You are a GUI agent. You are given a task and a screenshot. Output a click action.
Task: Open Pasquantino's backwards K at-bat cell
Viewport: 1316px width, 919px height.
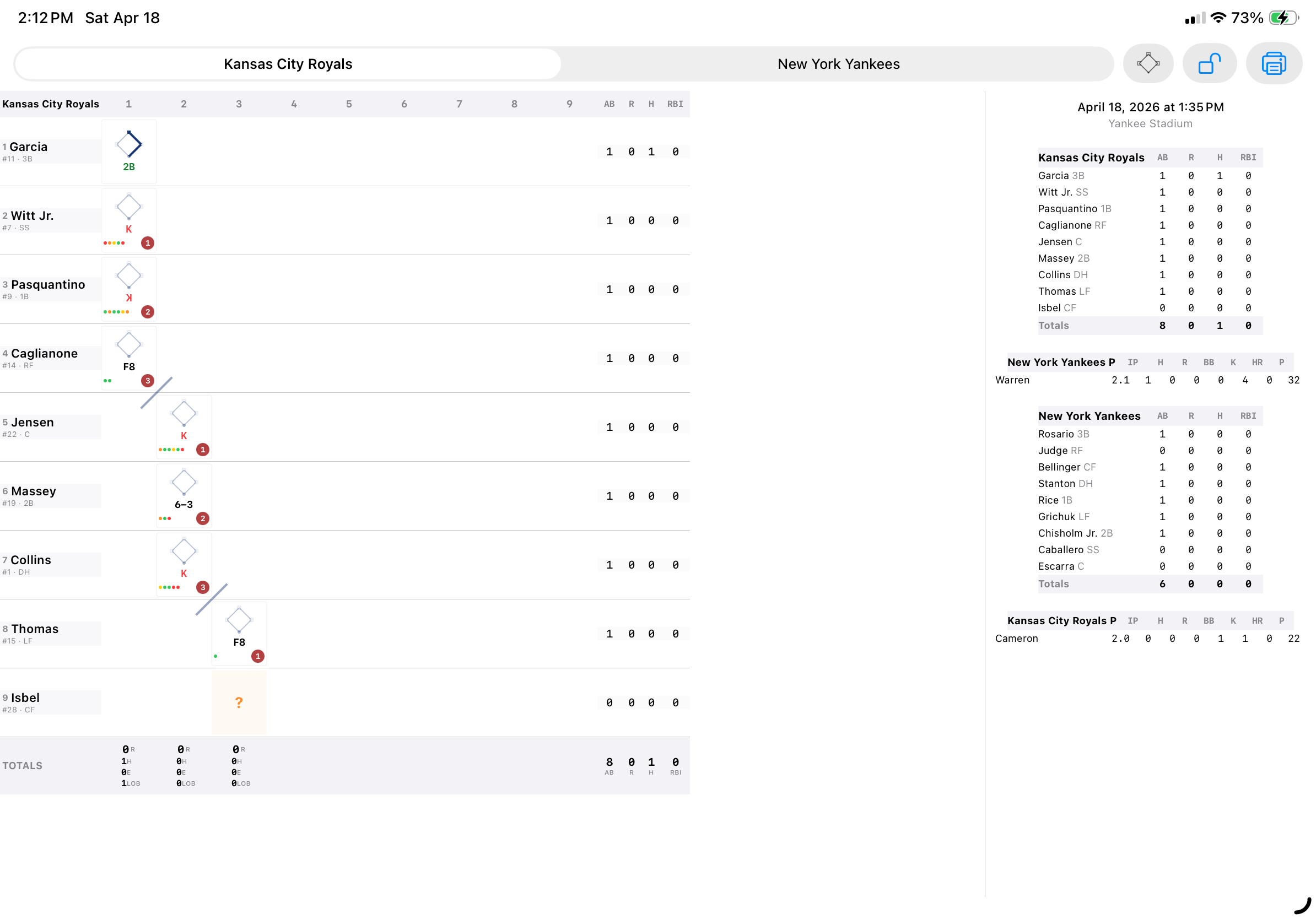click(129, 289)
